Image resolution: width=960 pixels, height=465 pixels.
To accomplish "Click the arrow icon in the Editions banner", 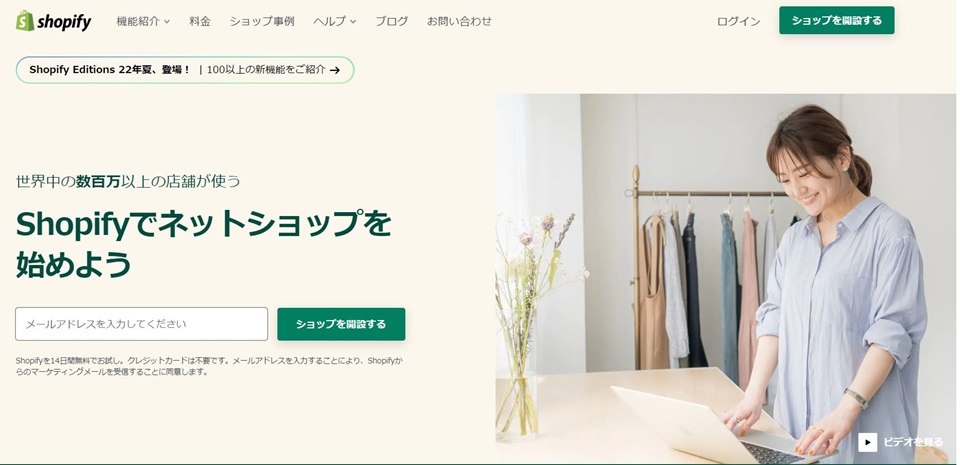I will (x=335, y=70).
